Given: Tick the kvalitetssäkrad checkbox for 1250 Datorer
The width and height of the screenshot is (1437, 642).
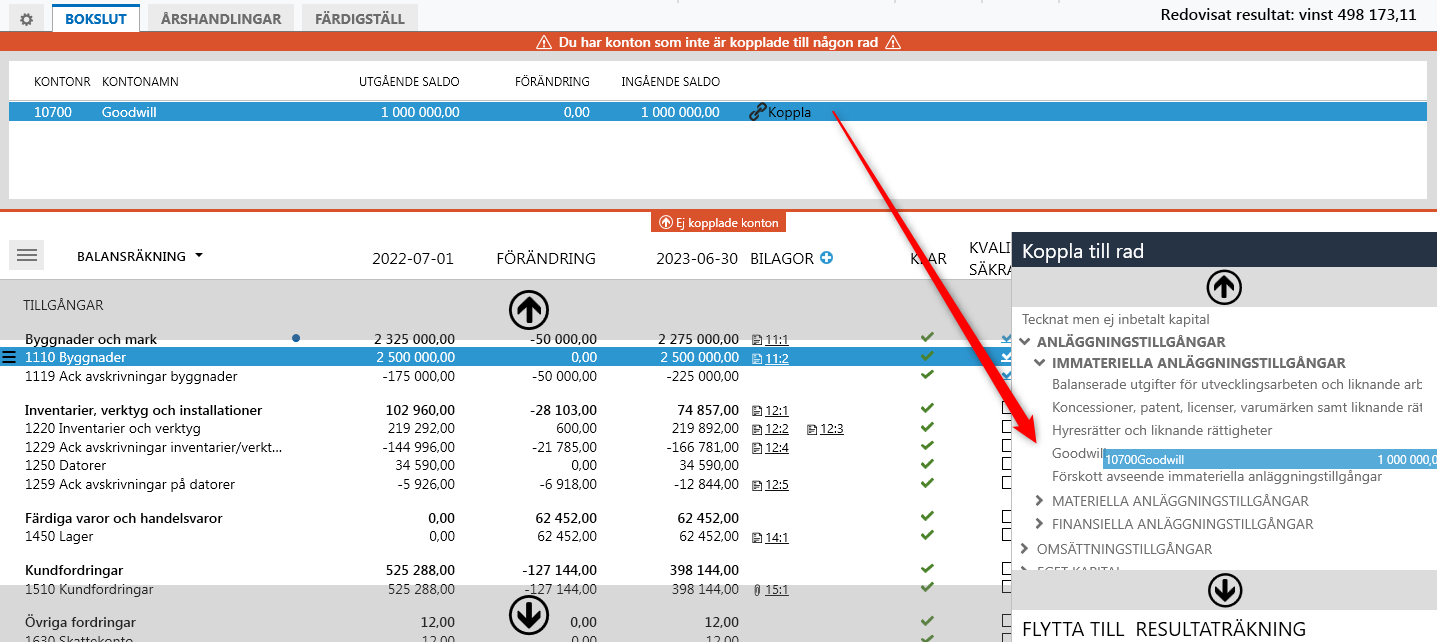Looking at the screenshot, I should (x=1007, y=464).
